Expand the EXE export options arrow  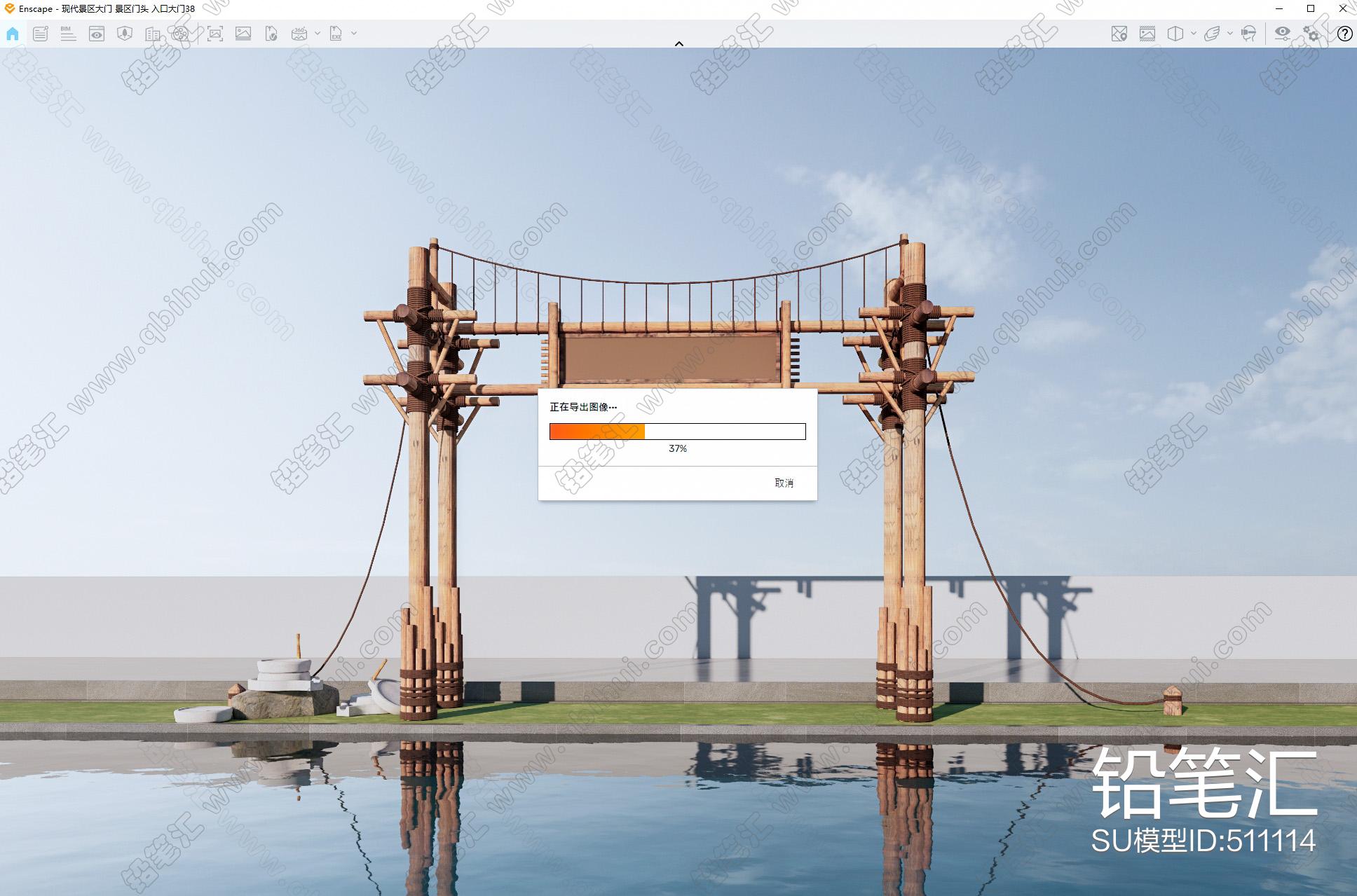354,33
